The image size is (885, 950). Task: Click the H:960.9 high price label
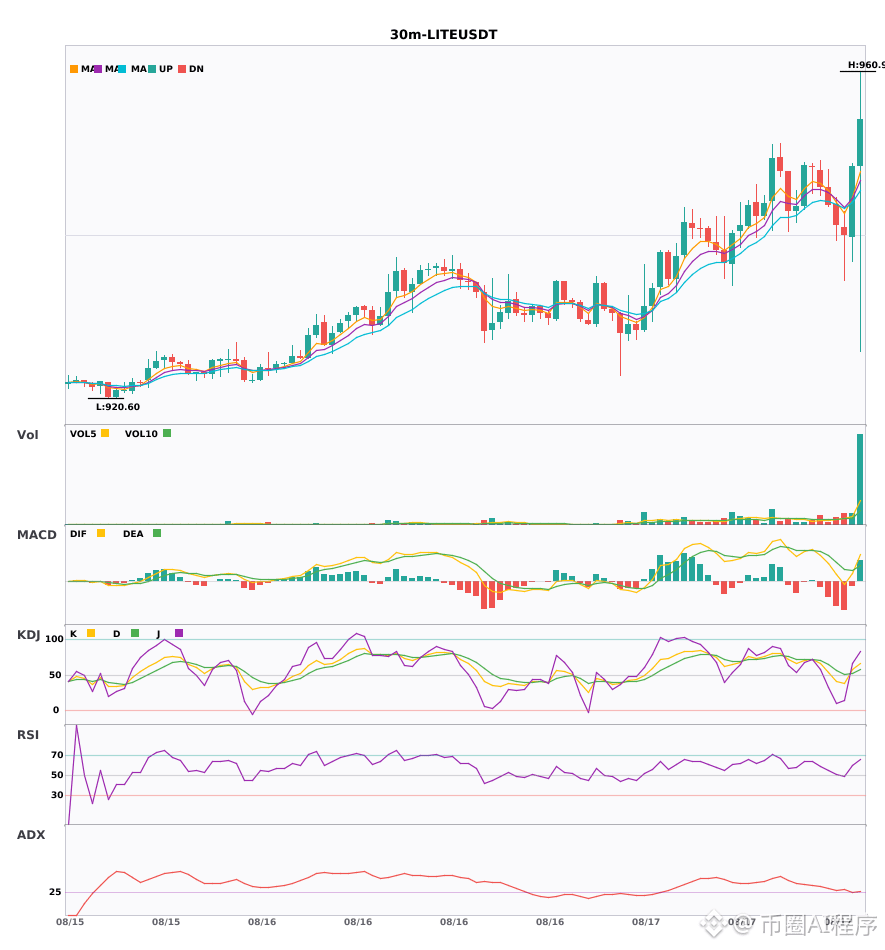coord(866,65)
